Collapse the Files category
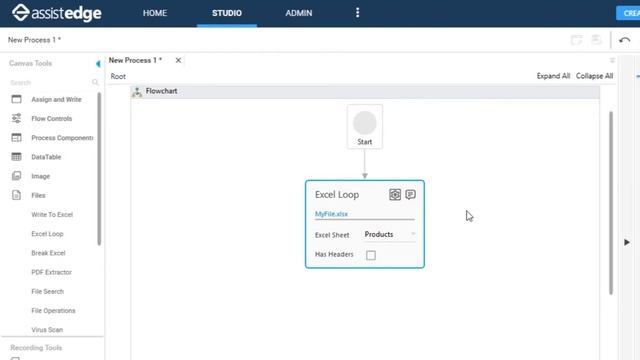This screenshot has height=360, width=640. tap(38, 195)
